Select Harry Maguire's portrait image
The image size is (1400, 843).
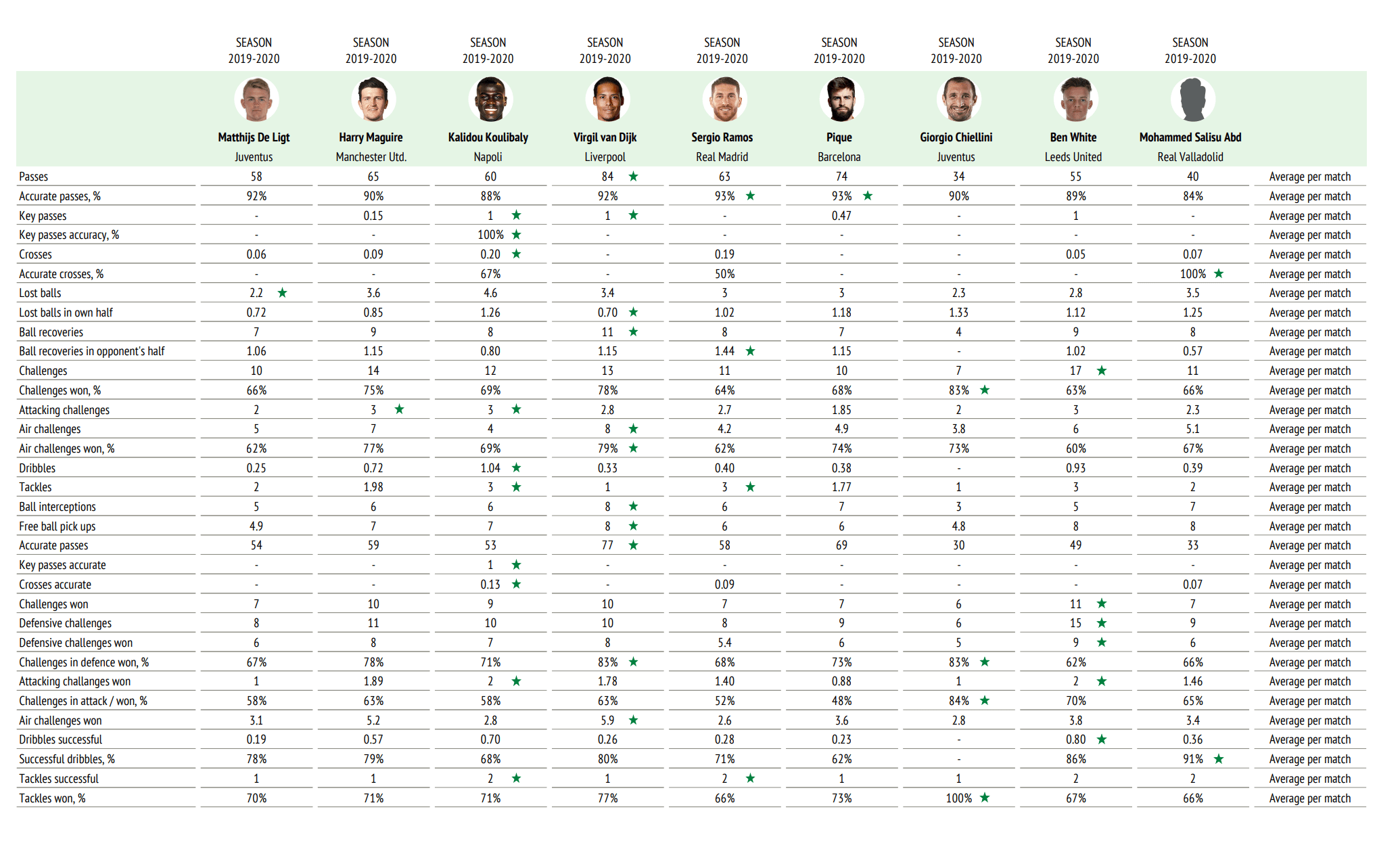coord(373,99)
